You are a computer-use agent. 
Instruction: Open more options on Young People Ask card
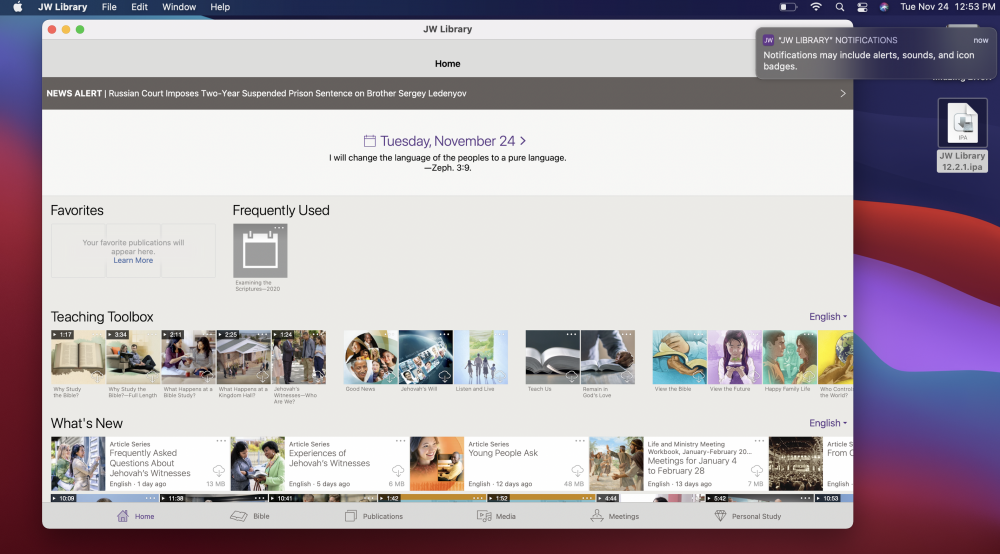(580, 441)
